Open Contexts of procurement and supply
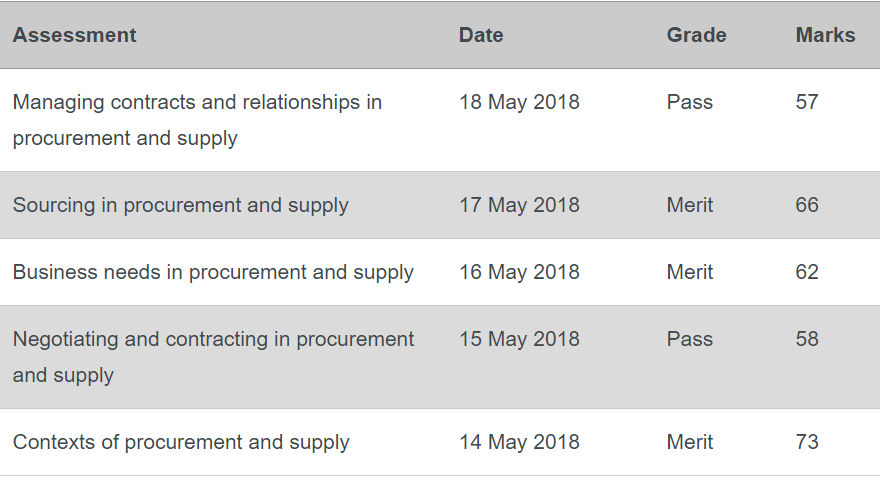 point(181,442)
